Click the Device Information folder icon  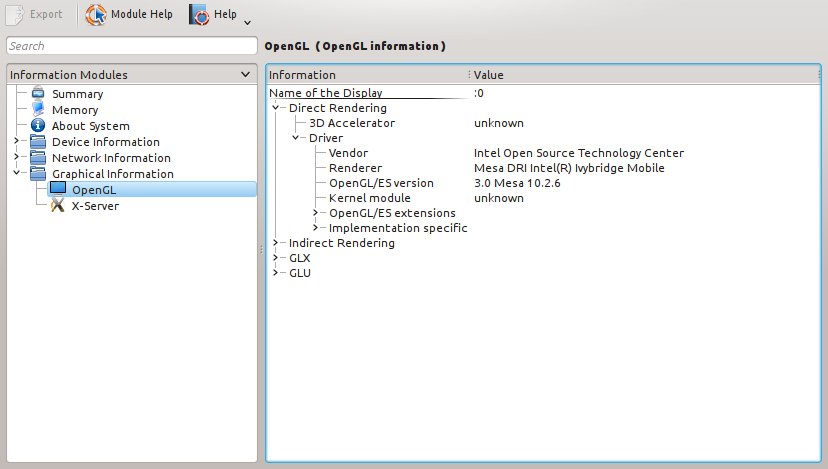click(x=38, y=142)
